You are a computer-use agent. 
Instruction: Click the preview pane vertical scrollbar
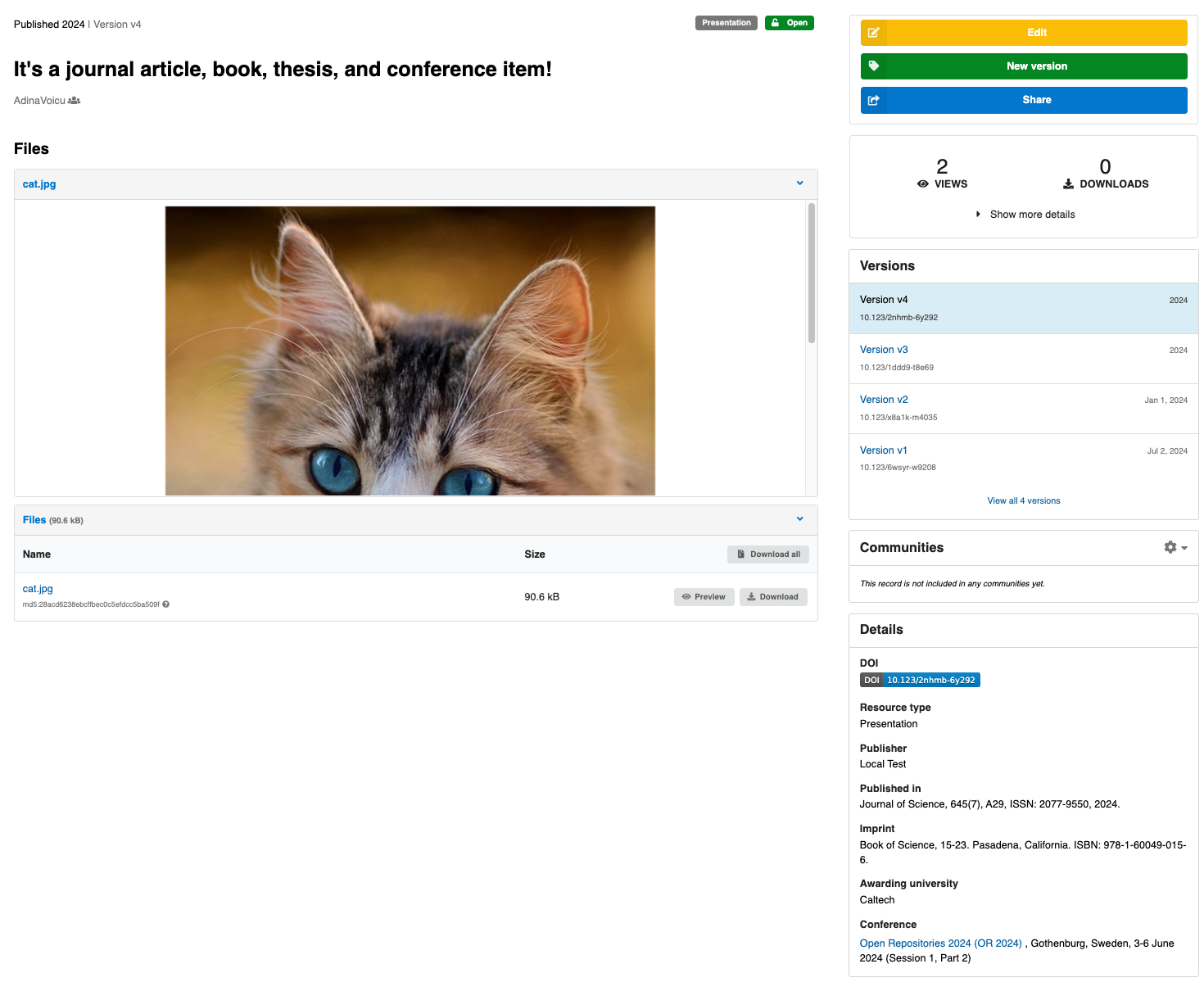coord(812,273)
